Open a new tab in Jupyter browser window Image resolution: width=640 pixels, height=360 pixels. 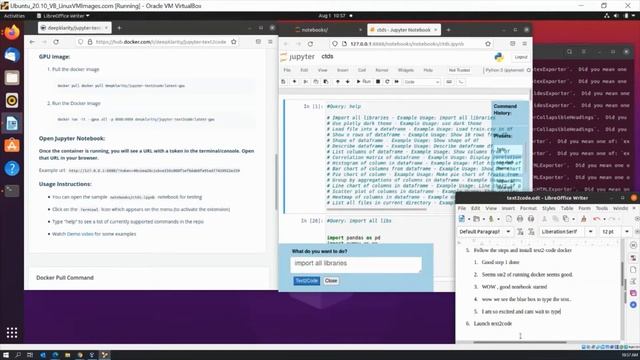click(x=448, y=30)
